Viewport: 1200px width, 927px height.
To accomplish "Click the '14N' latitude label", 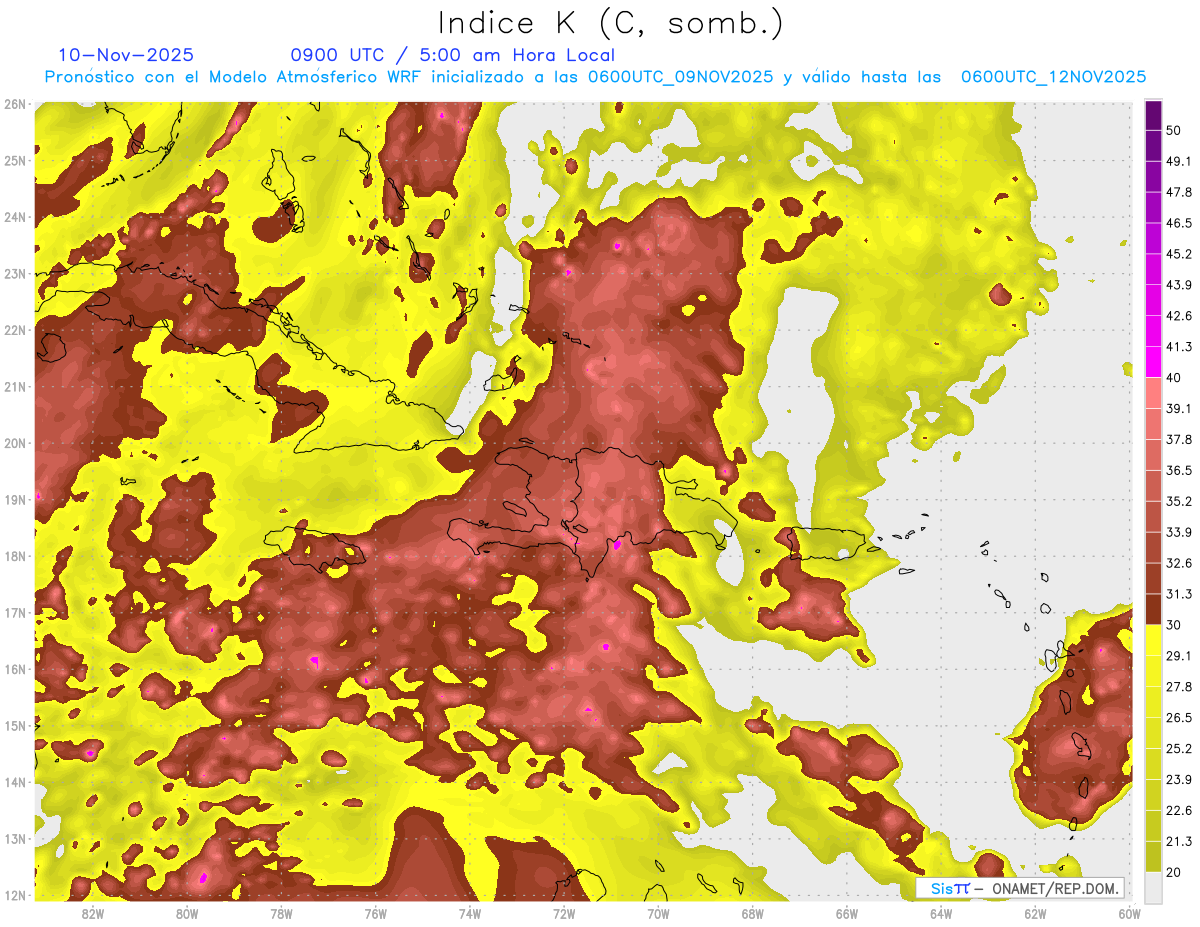I will click(15, 782).
